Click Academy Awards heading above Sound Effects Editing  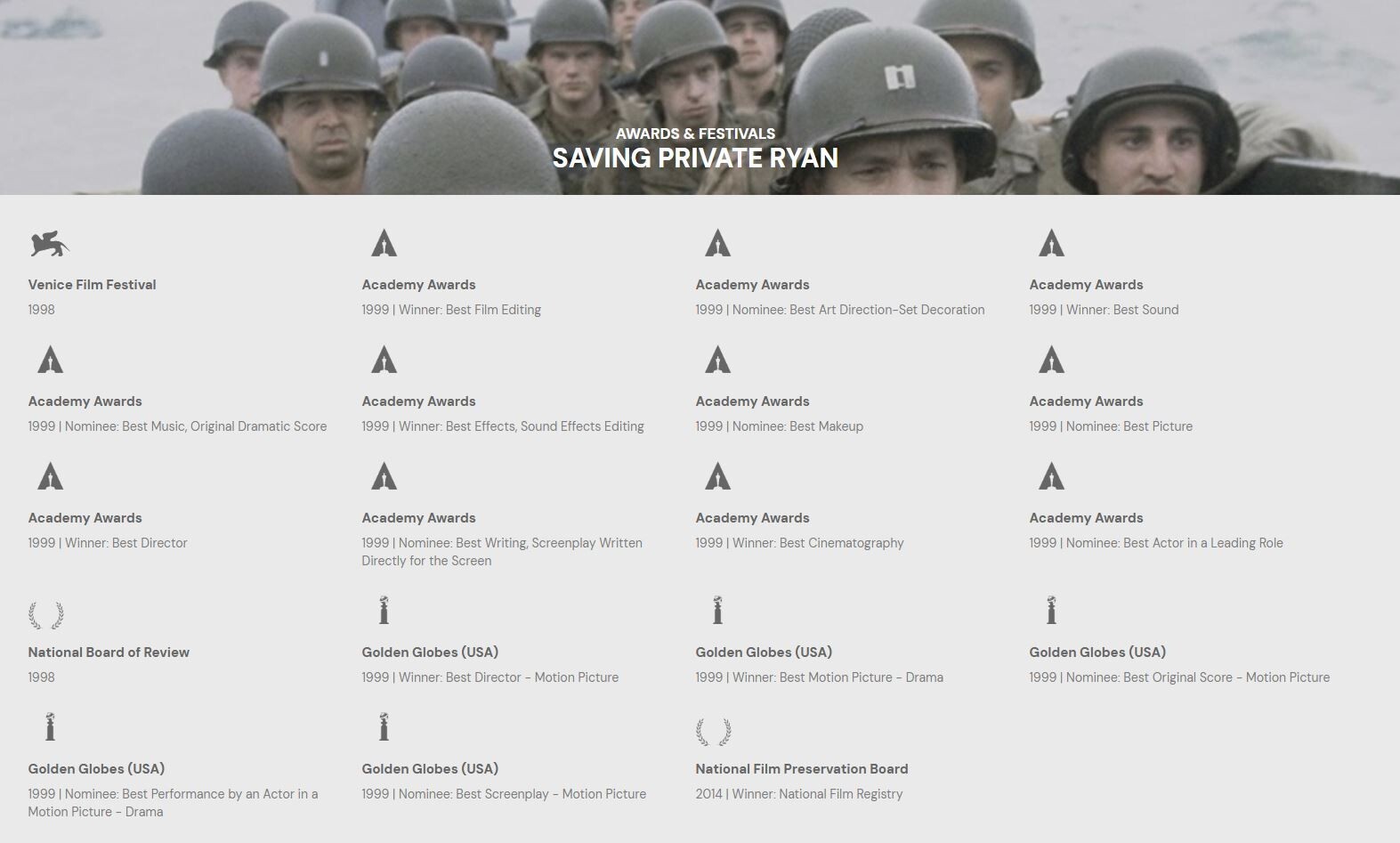(x=418, y=401)
